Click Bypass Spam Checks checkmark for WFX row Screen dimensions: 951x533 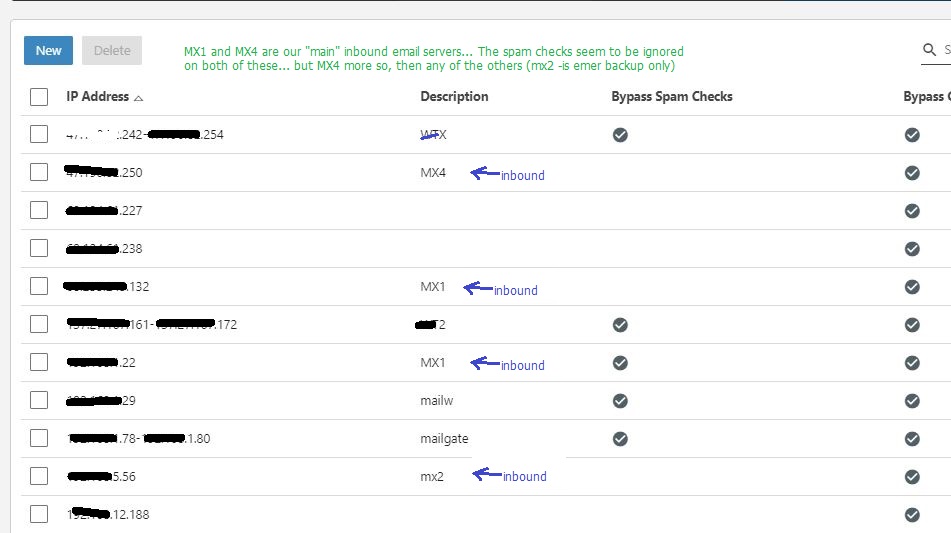pos(620,134)
